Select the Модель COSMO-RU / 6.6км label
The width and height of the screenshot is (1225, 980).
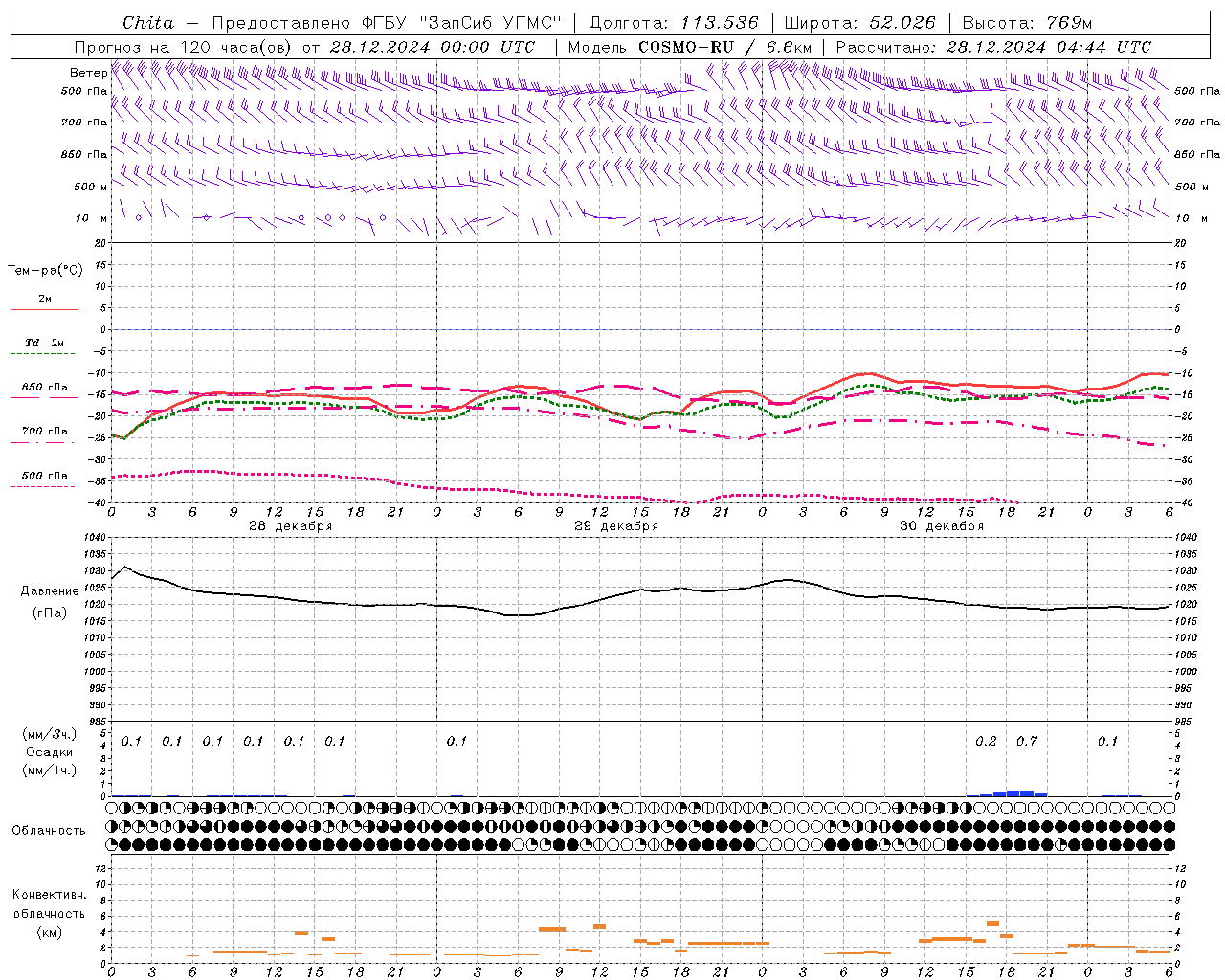690,47
